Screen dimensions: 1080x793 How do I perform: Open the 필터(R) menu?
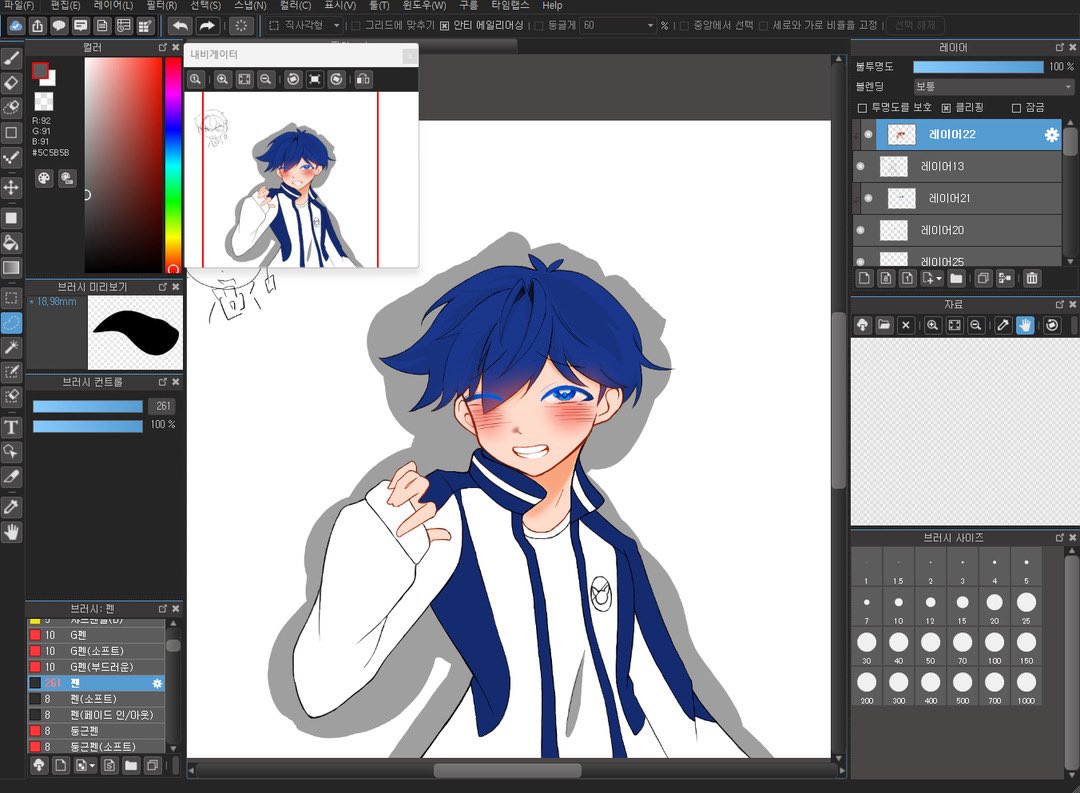[161, 6]
